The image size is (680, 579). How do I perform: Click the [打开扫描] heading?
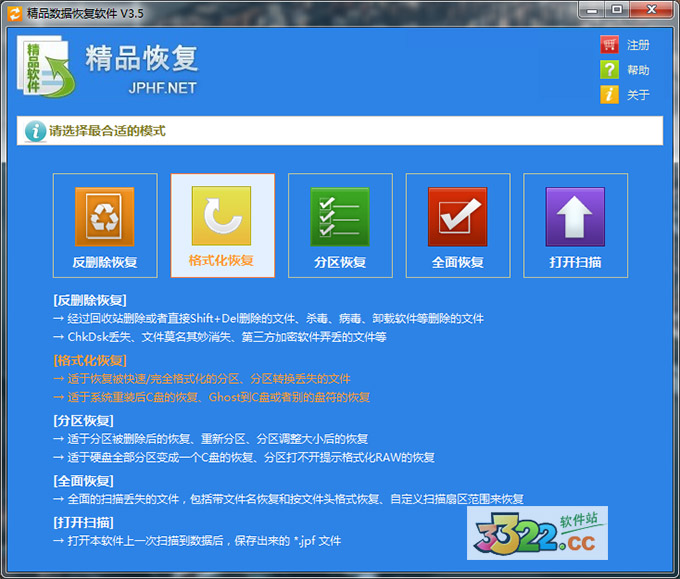(83, 522)
